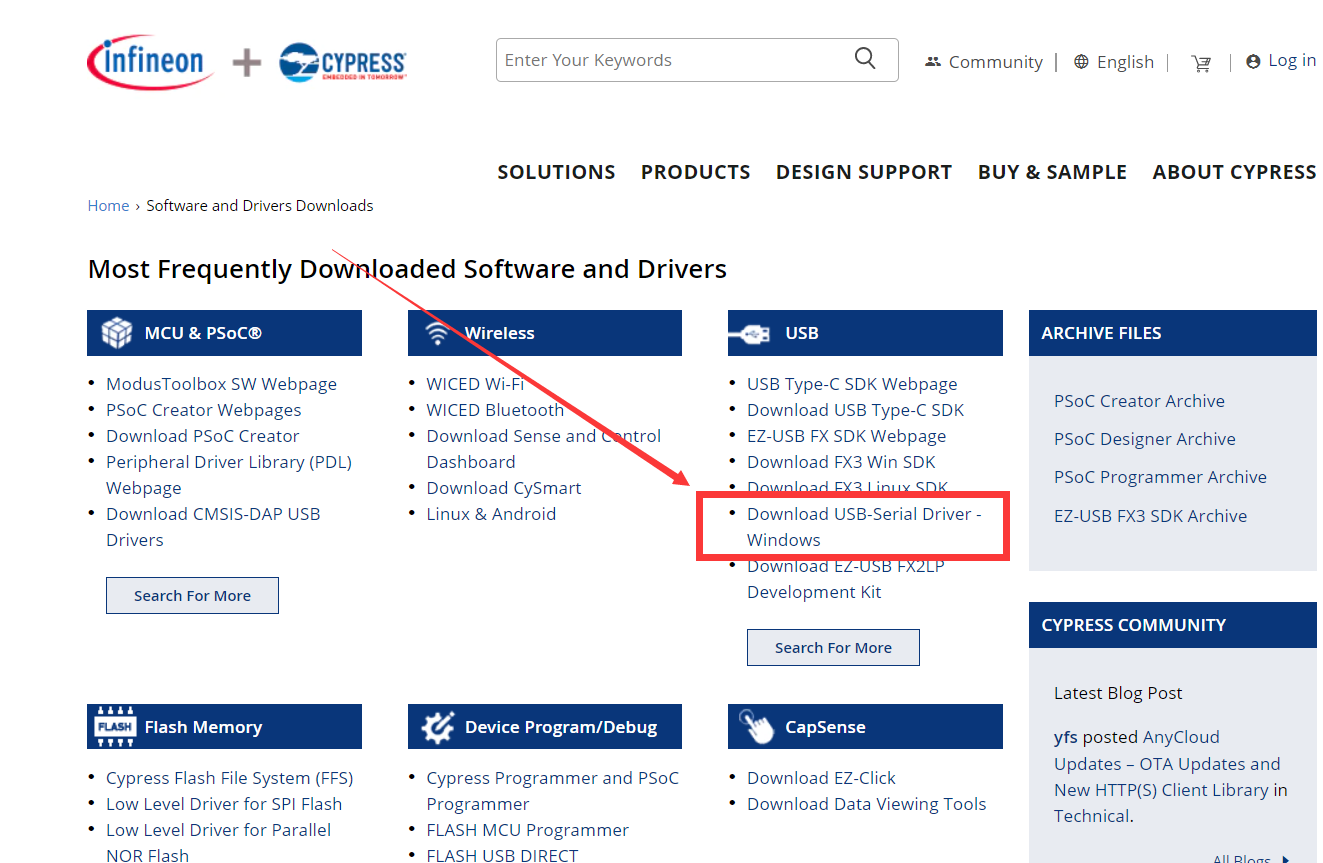The height and width of the screenshot is (863, 1323).
Task: Open ModusToolbox SW Webpage link
Action: (x=221, y=384)
